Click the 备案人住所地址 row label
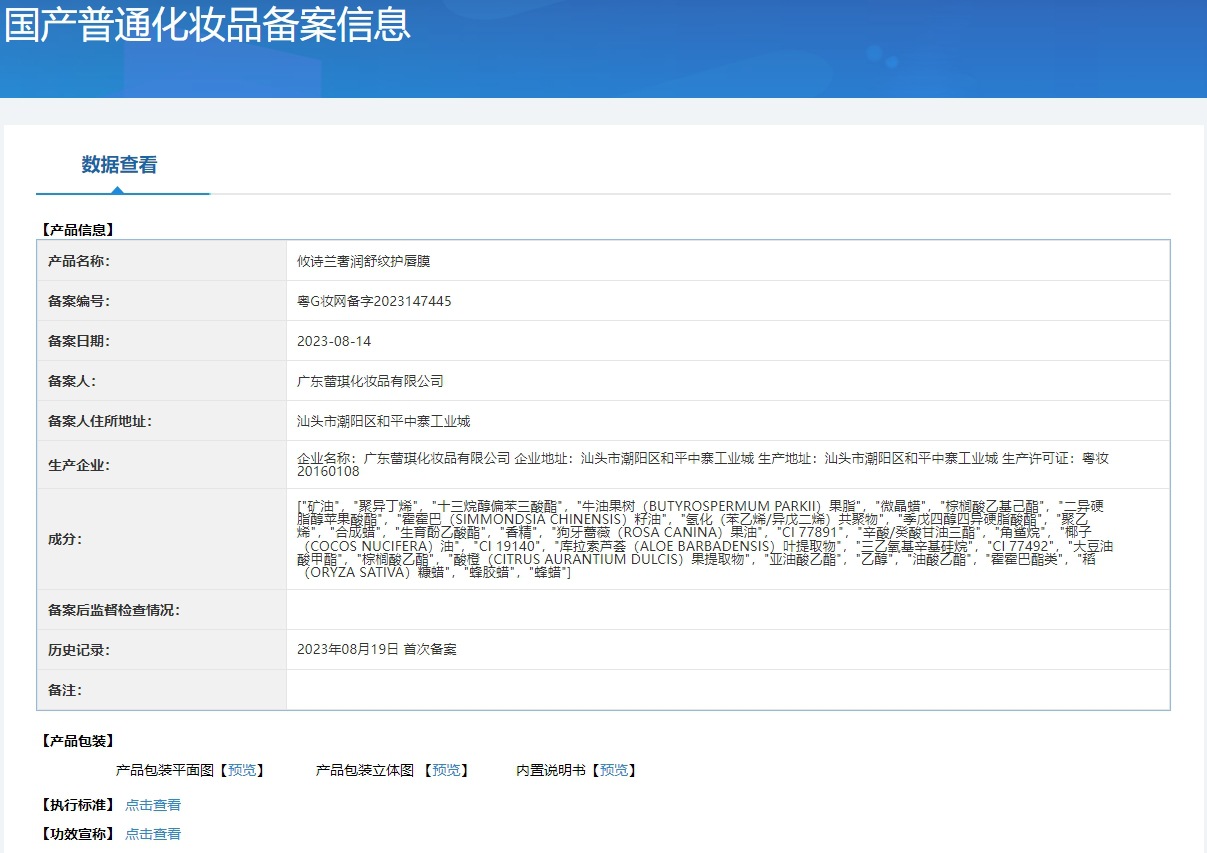The height and width of the screenshot is (853, 1207). click(100, 421)
